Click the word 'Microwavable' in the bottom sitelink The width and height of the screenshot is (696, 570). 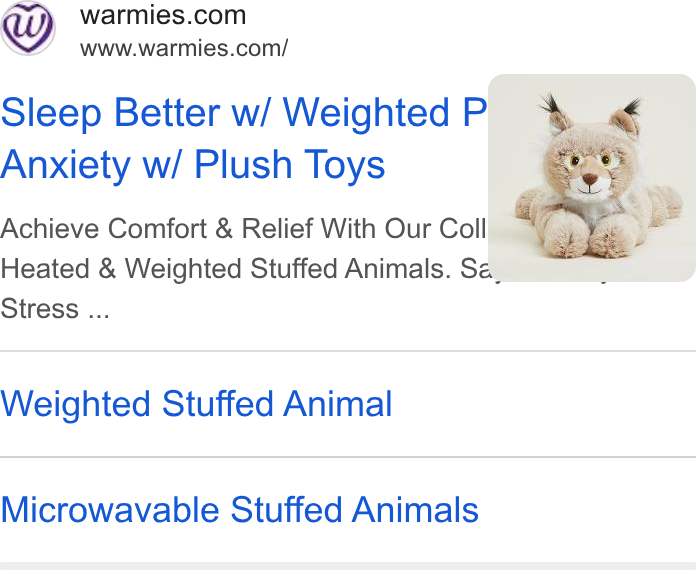[x=110, y=510]
